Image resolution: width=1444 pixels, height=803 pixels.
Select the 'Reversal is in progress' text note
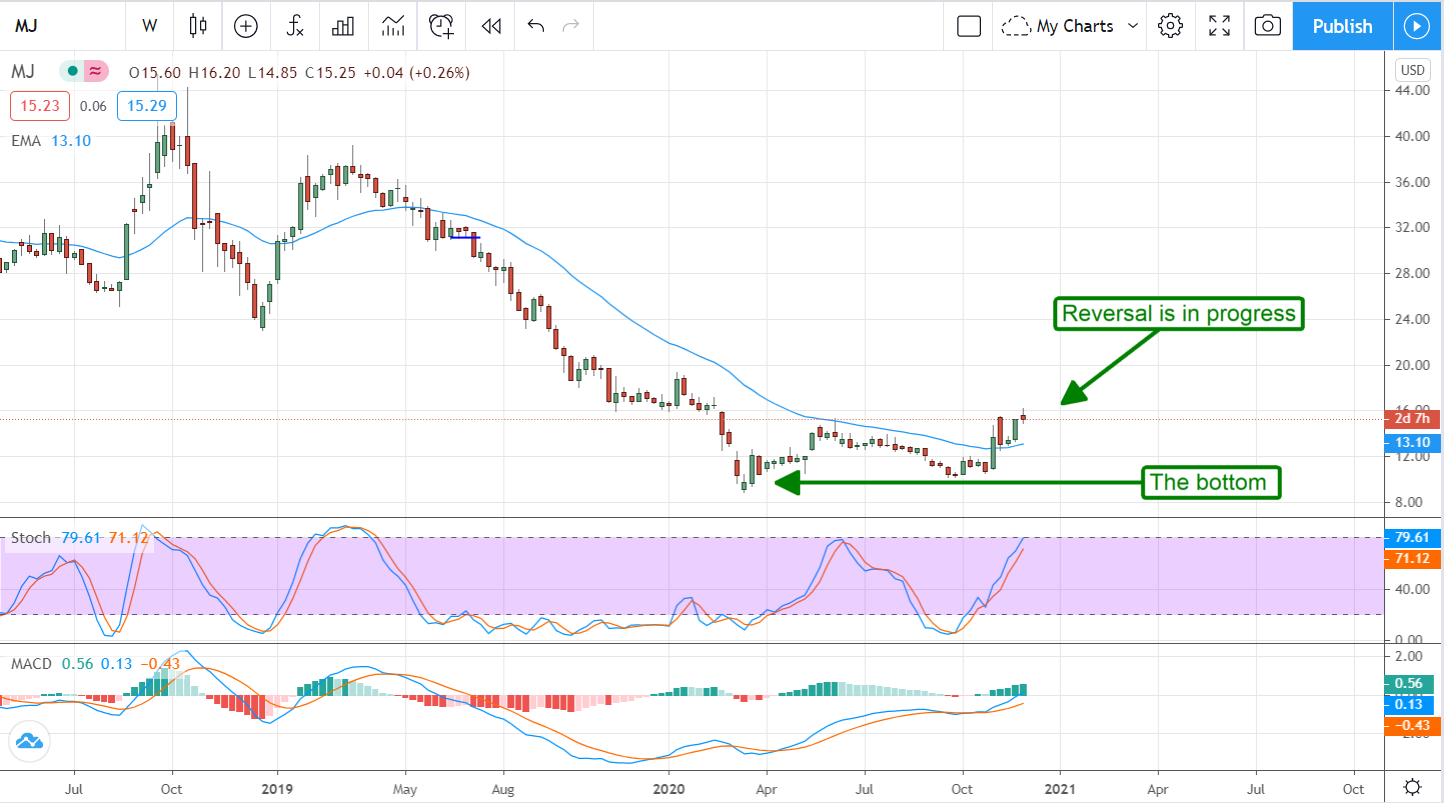[x=1179, y=314]
